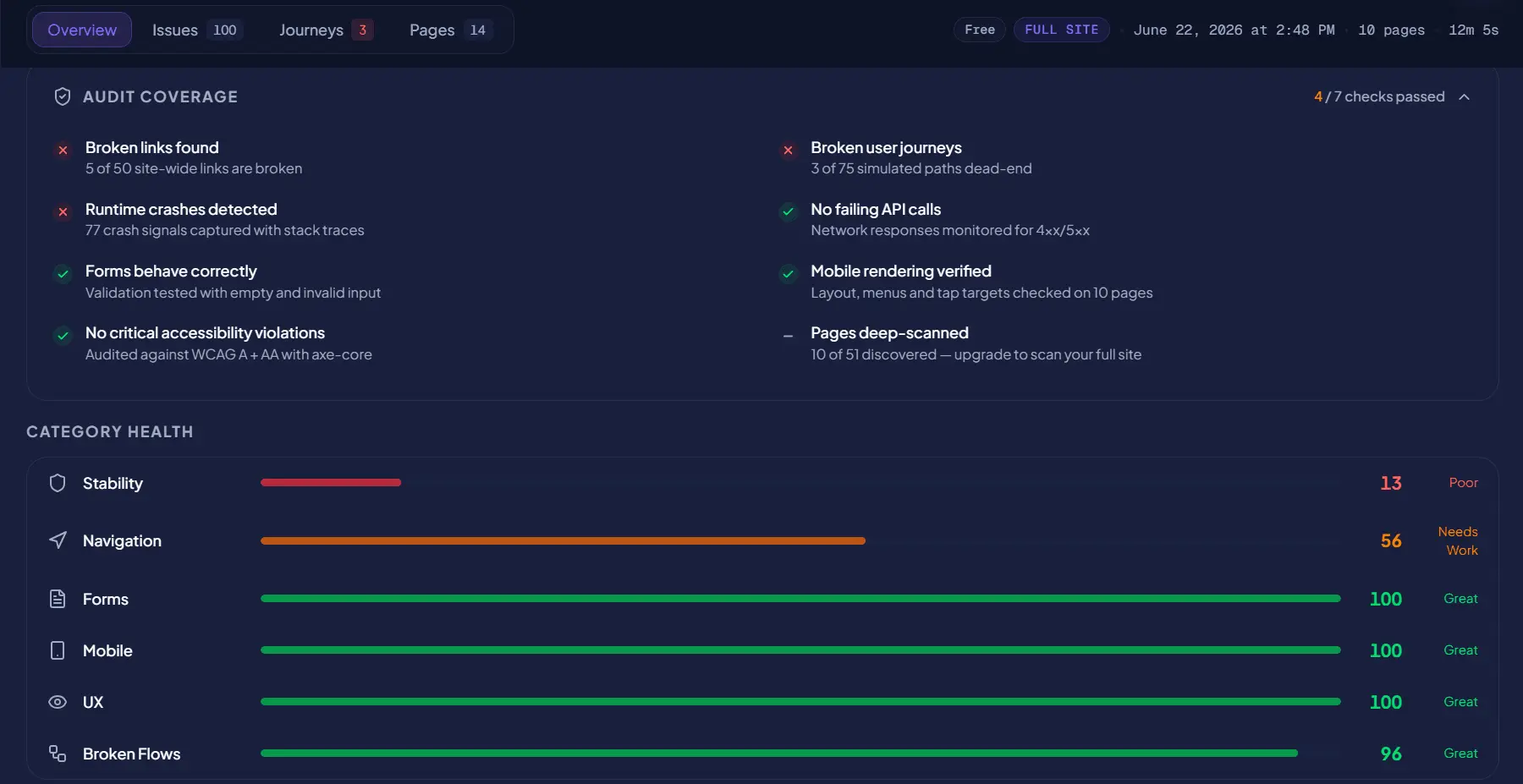Click '5 of 50 site-wide links are broken'
The height and width of the screenshot is (784, 1523).
(x=194, y=168)
